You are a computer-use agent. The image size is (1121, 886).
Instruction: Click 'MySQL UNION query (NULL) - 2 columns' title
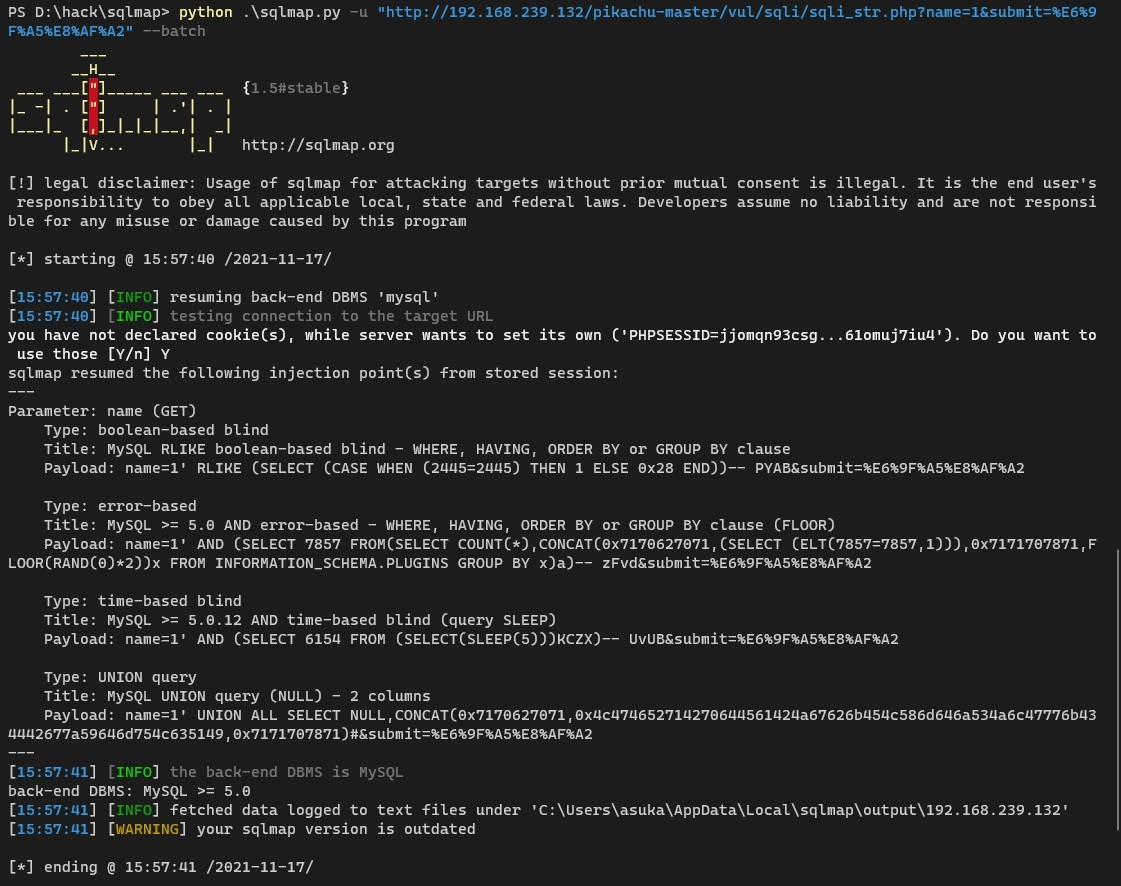click(269, 696)
